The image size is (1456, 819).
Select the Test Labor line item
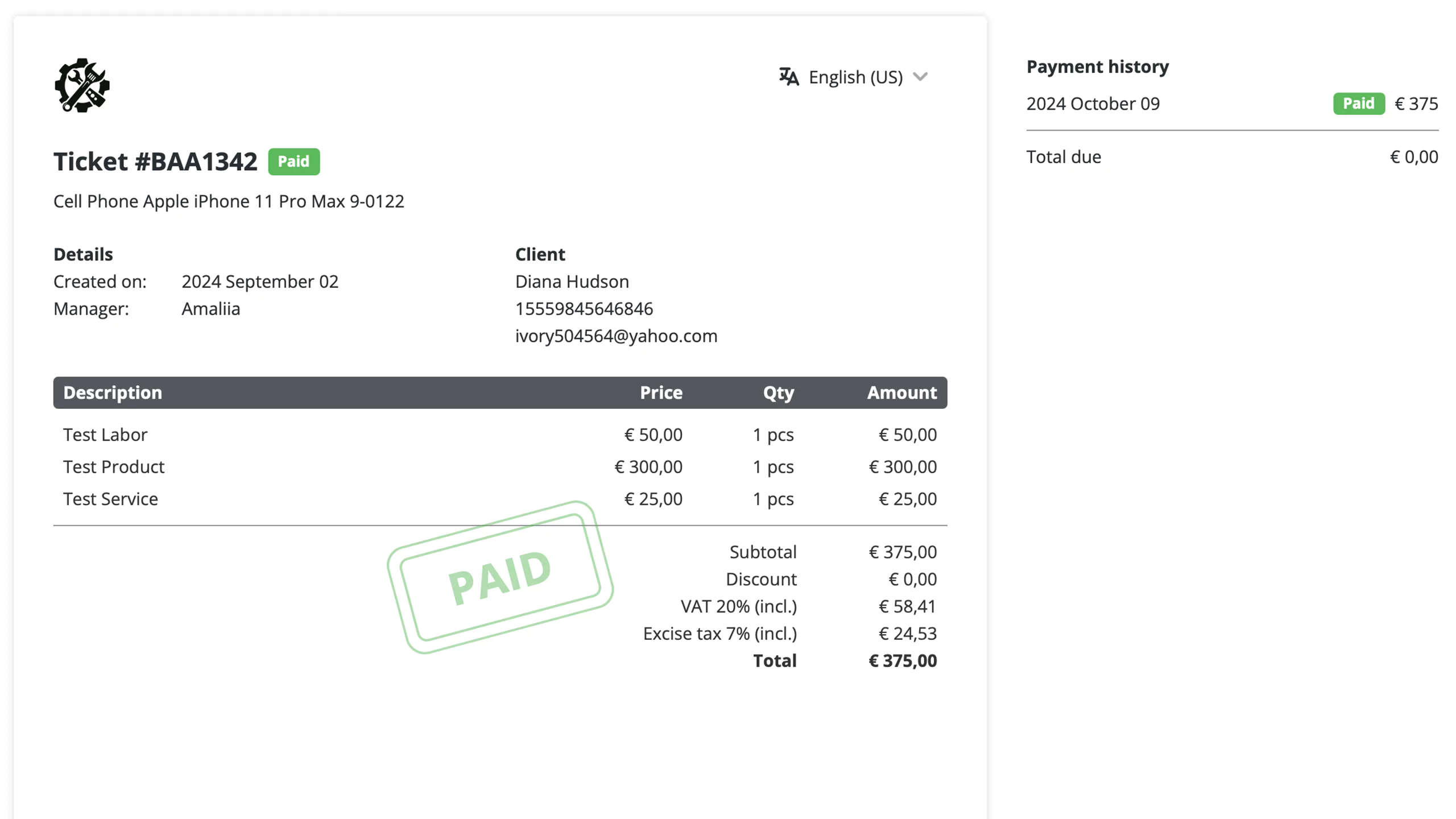click(500, 435)
